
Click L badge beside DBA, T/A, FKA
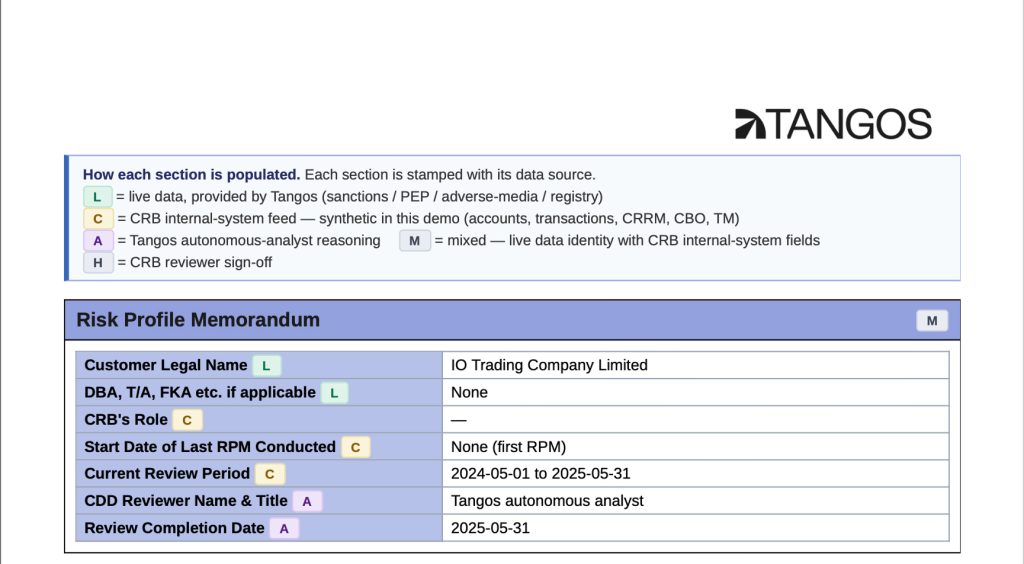point(334,393)
